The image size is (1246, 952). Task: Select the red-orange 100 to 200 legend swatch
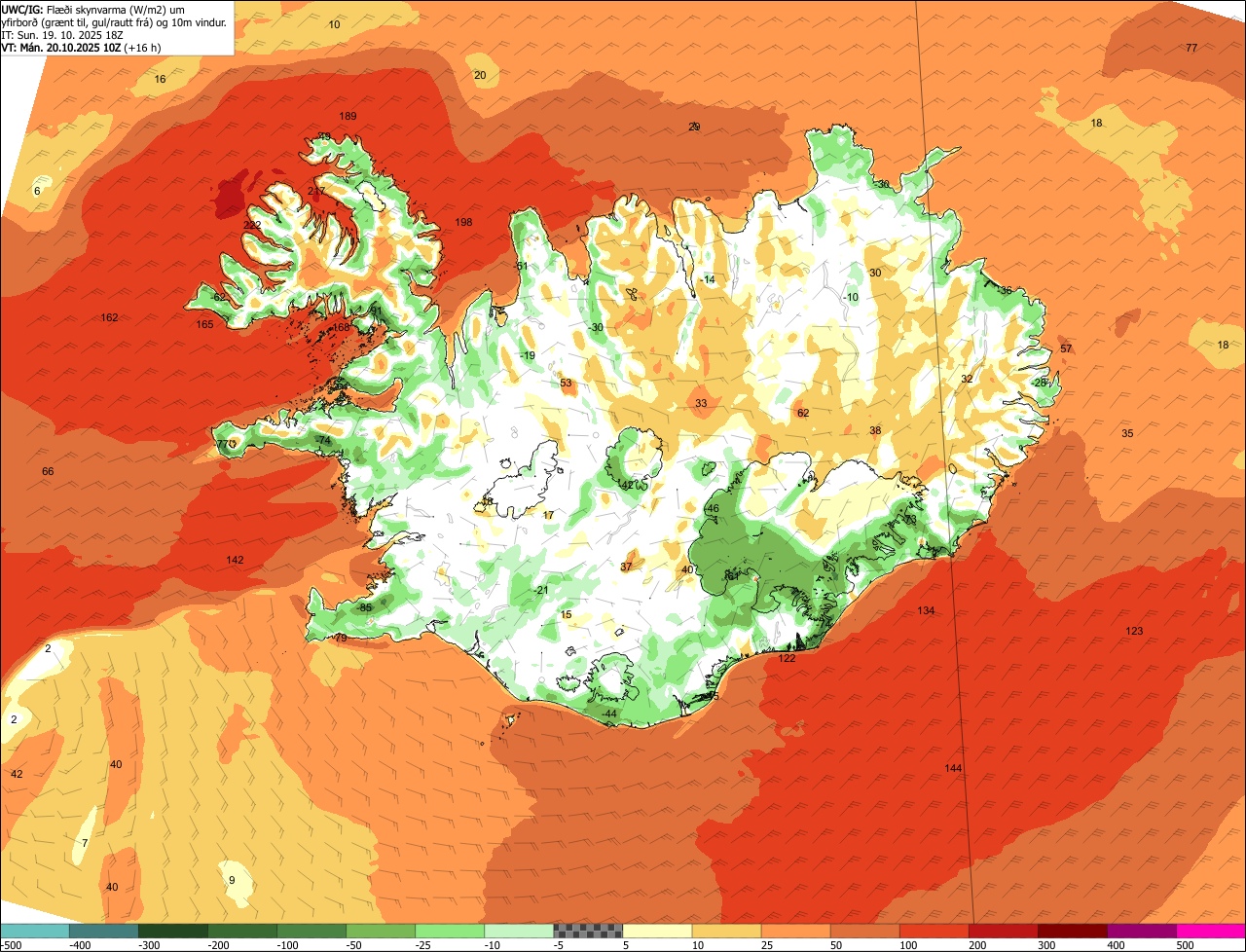click(934, 931)
